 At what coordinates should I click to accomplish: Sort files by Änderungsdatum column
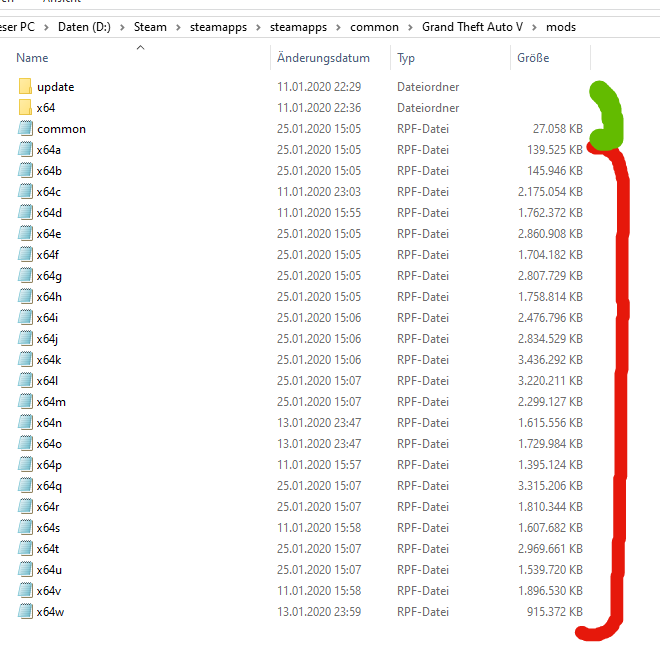pyautogui.click(x=323, y=58)
